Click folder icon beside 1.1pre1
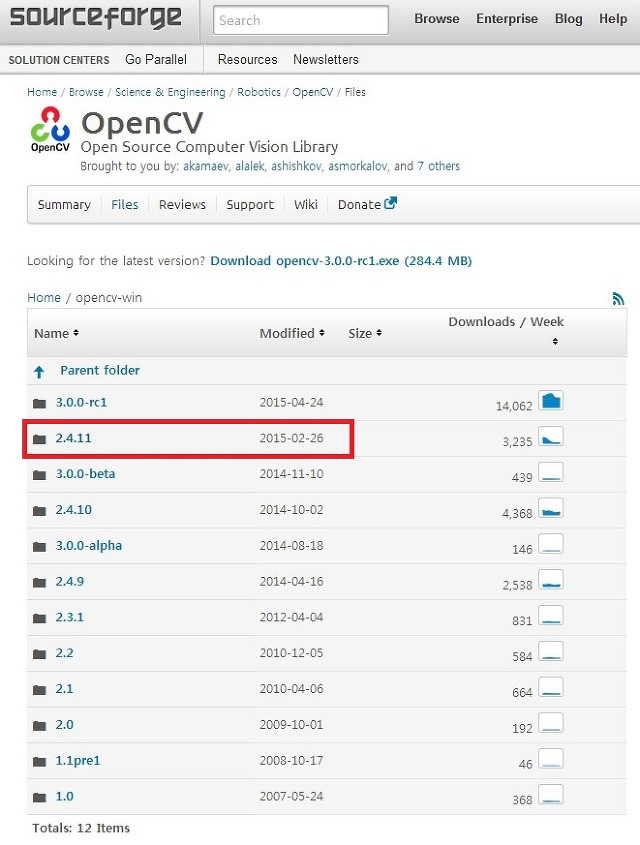640x845 pixels. [x=39, y=761]
